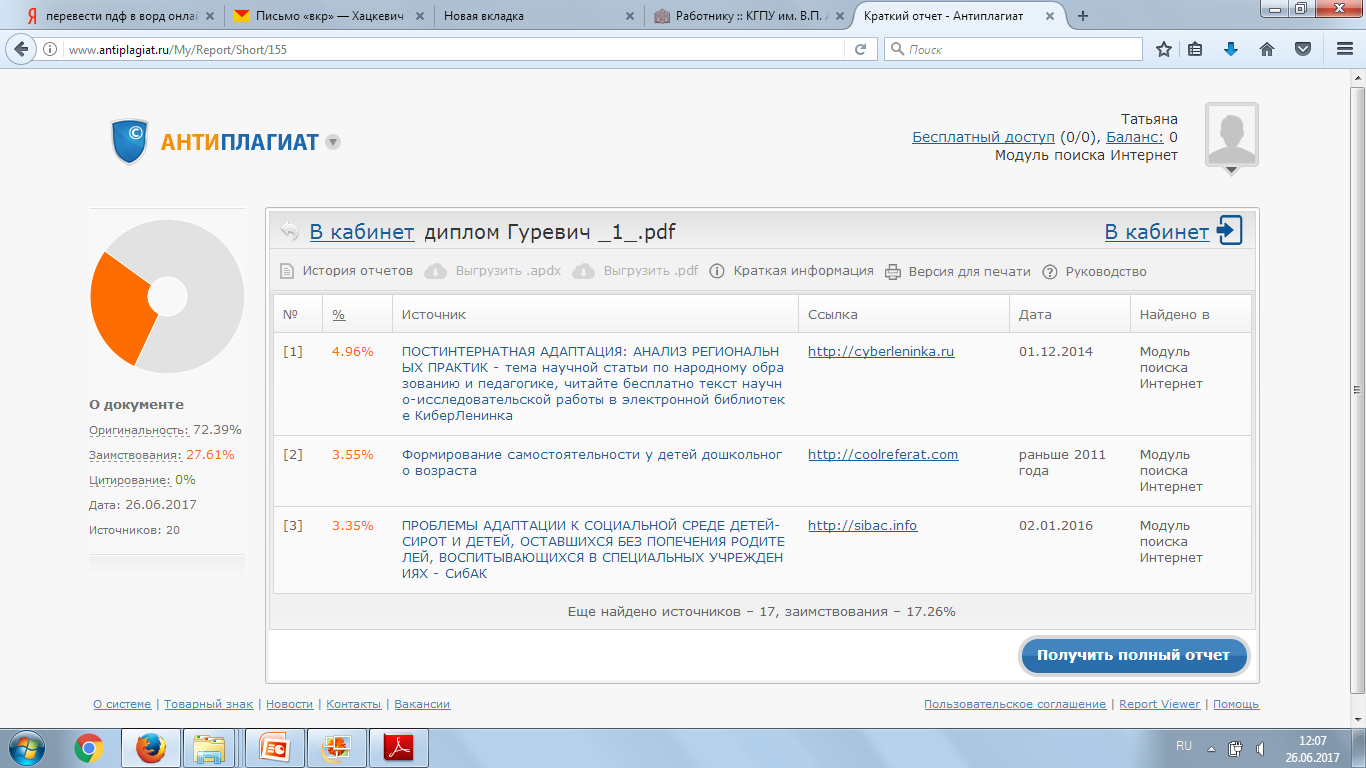The height and width of the screenshot is (768, 1366).
Task: Sort the table by the % column header
Action: [x=339, y=314]
